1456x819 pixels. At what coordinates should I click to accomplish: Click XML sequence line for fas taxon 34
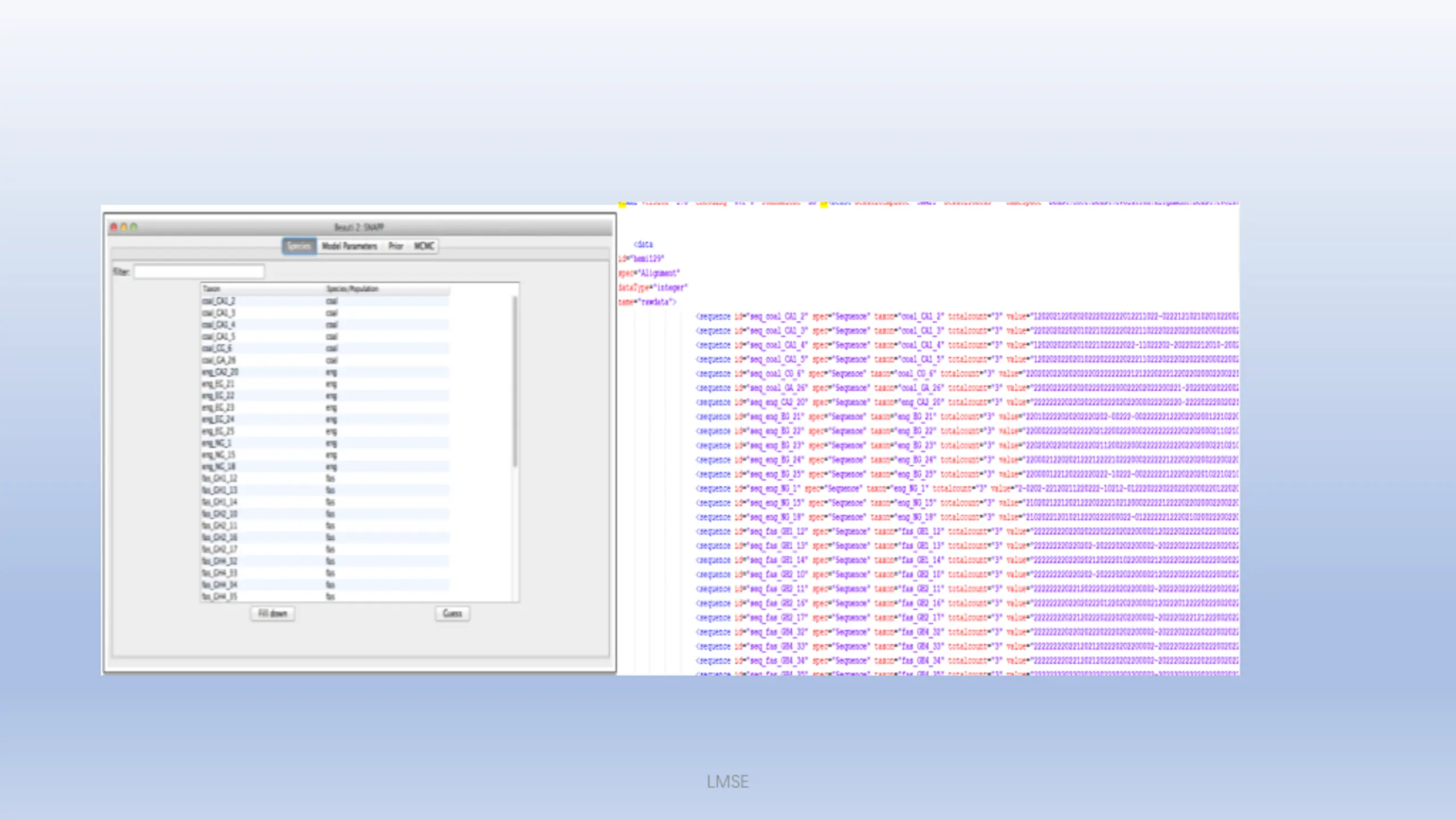967,660
